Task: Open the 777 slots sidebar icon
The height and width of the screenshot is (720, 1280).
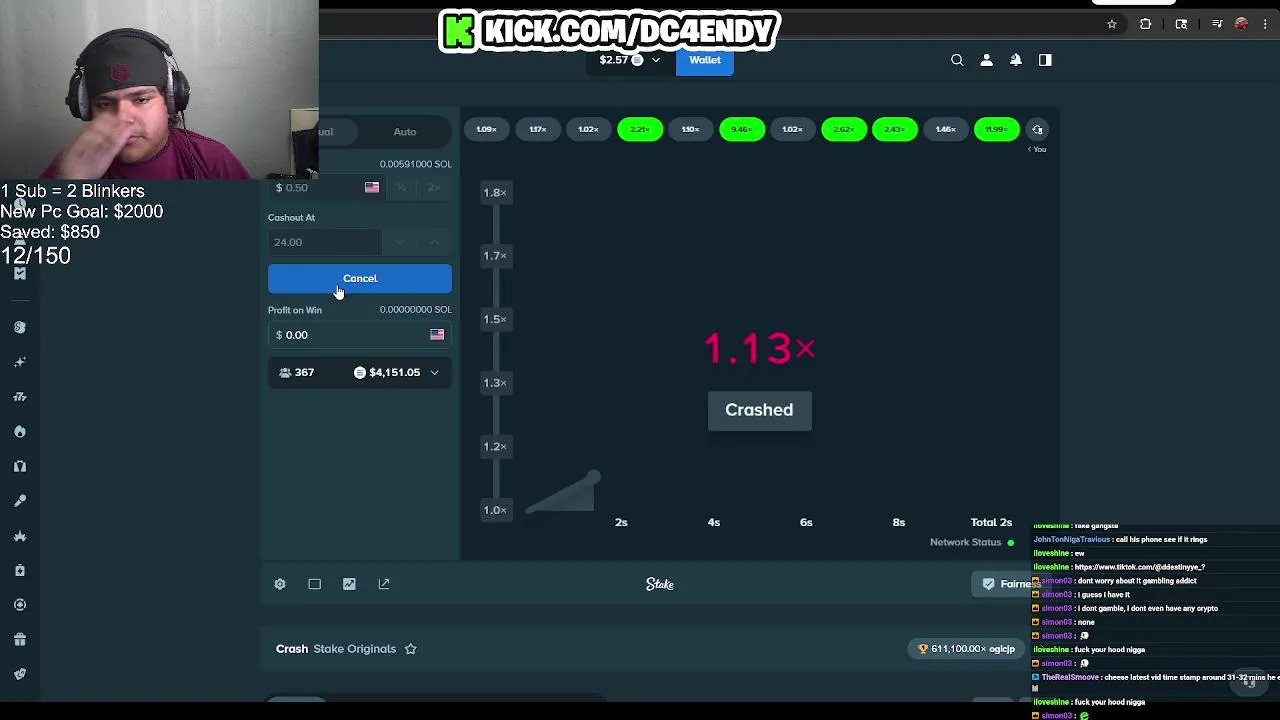Action: click(x=19, y=397)
